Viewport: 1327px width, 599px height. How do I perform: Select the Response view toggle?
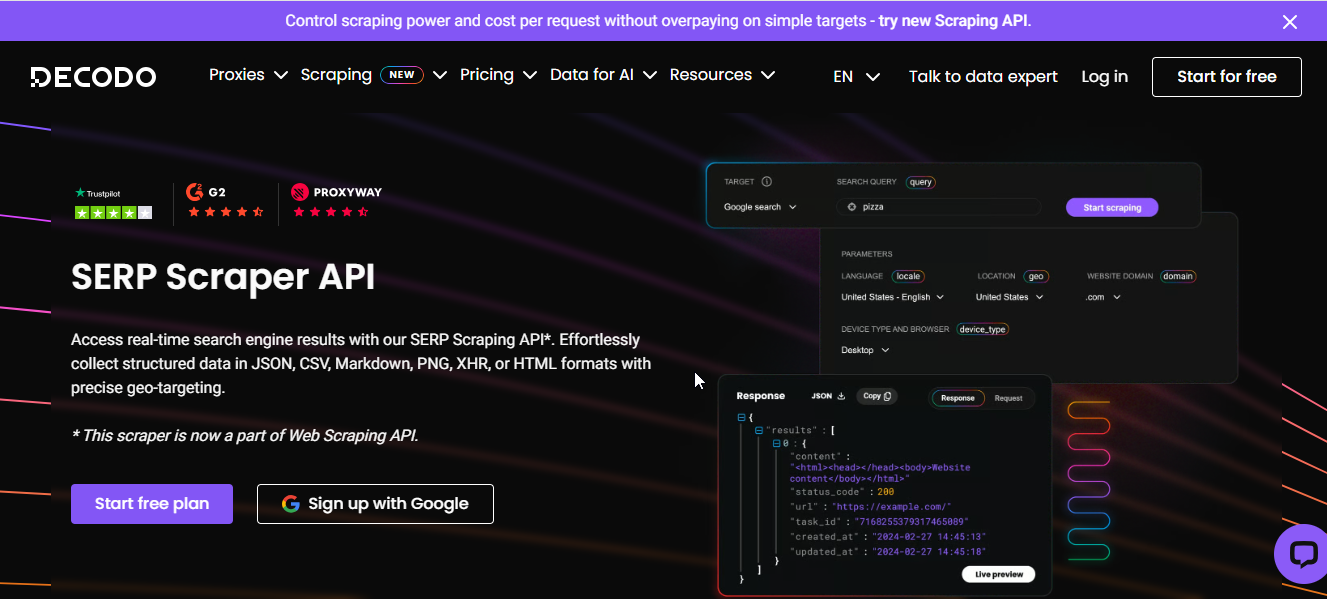pos(957,398)
